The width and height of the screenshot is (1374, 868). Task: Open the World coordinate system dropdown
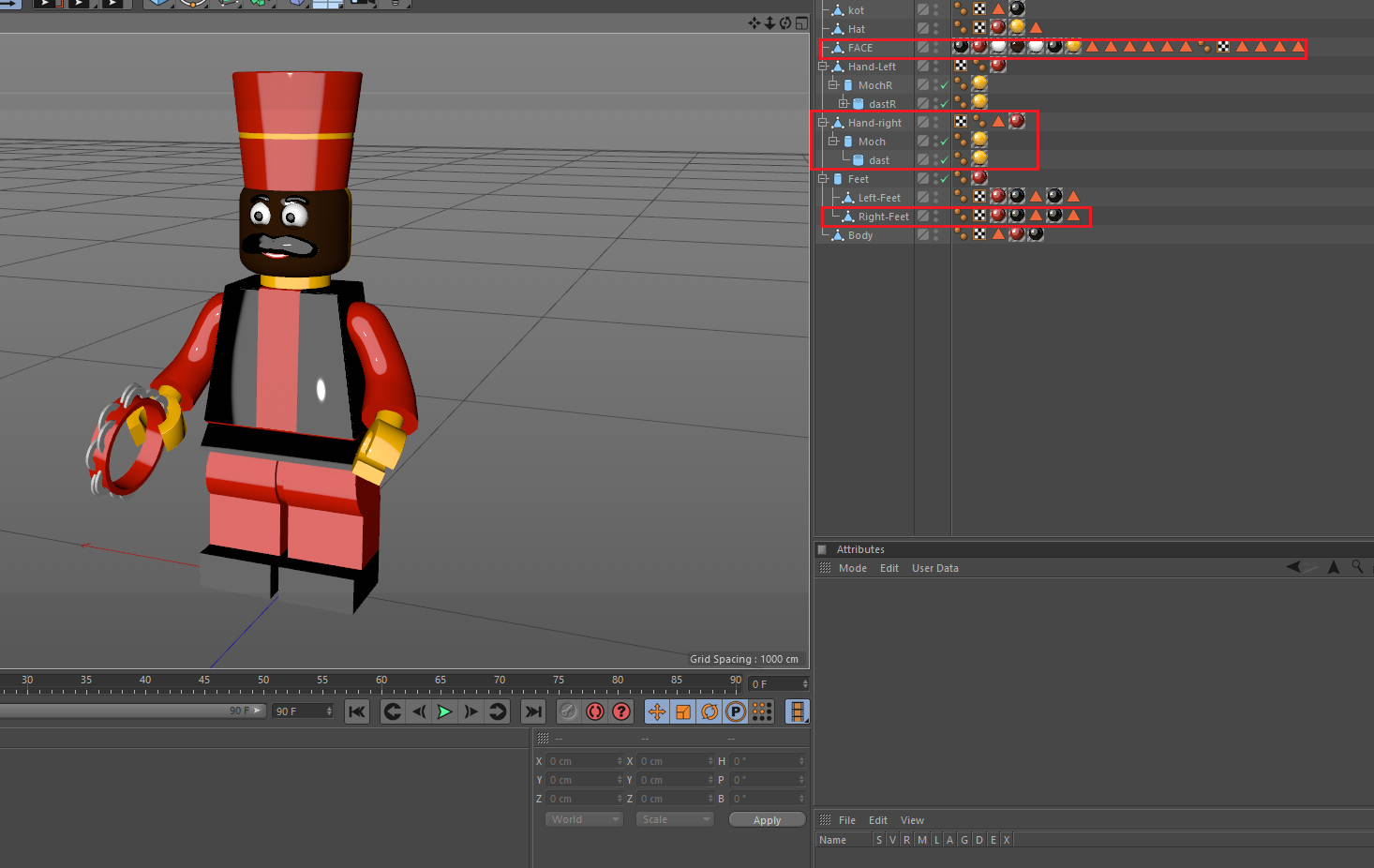tap(584, 819)
